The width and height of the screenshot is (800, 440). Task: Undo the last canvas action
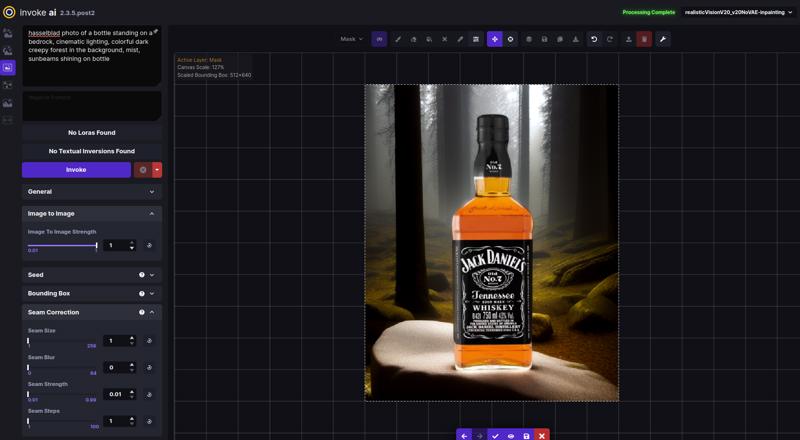point(594,39)
